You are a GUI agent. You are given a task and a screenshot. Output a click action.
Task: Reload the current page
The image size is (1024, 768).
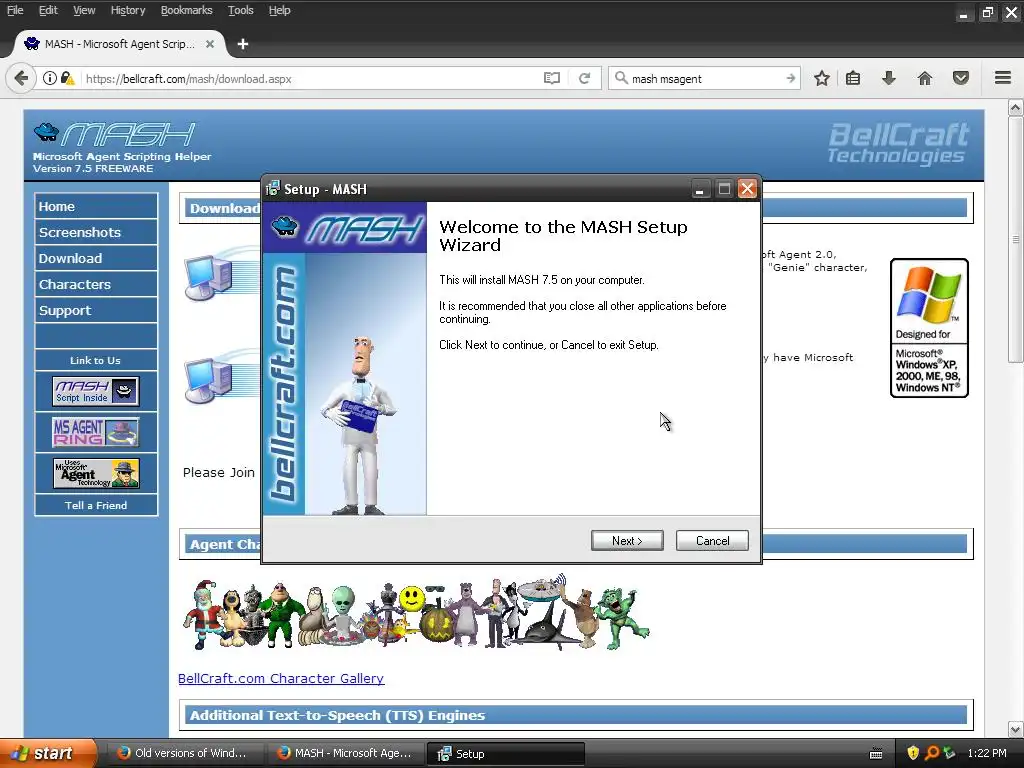coord(584,78)
